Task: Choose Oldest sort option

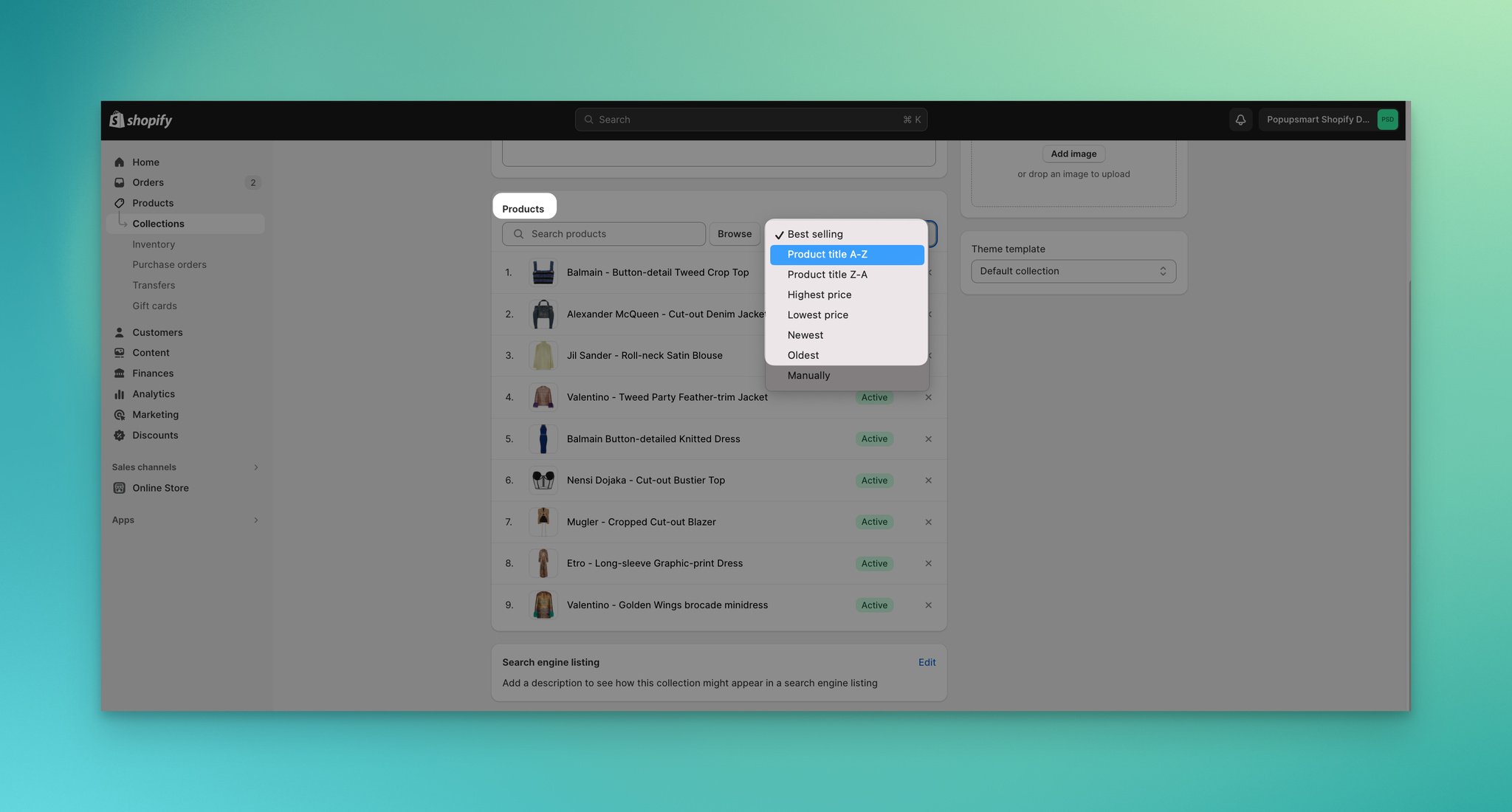Action: [x=847, y=355]
